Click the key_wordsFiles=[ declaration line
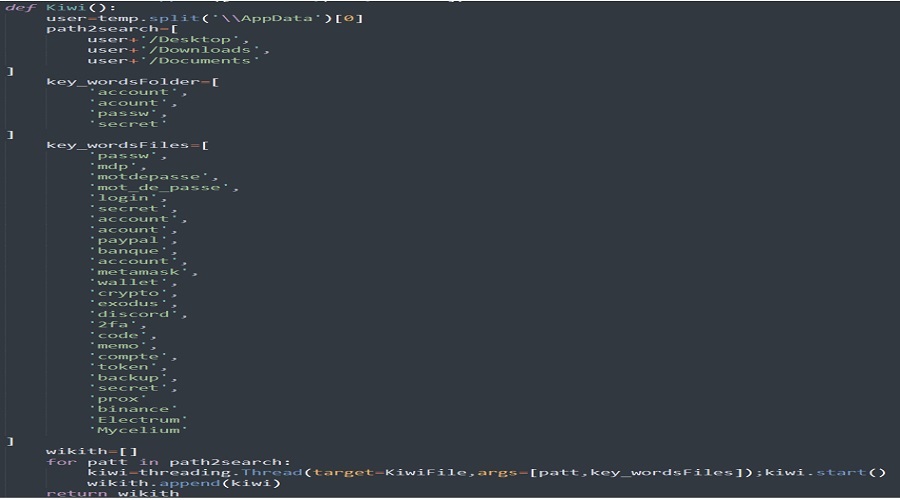 coord(127,145)
